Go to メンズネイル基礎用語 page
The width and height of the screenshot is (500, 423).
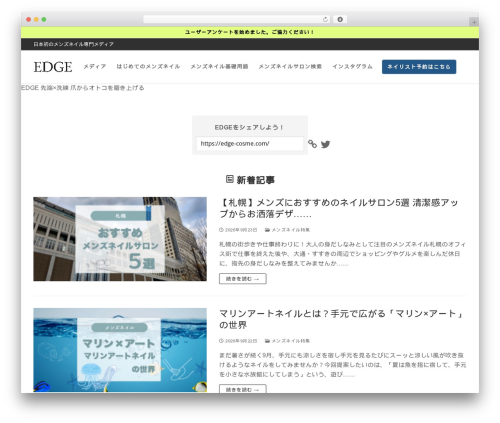(x=219, y=66)
